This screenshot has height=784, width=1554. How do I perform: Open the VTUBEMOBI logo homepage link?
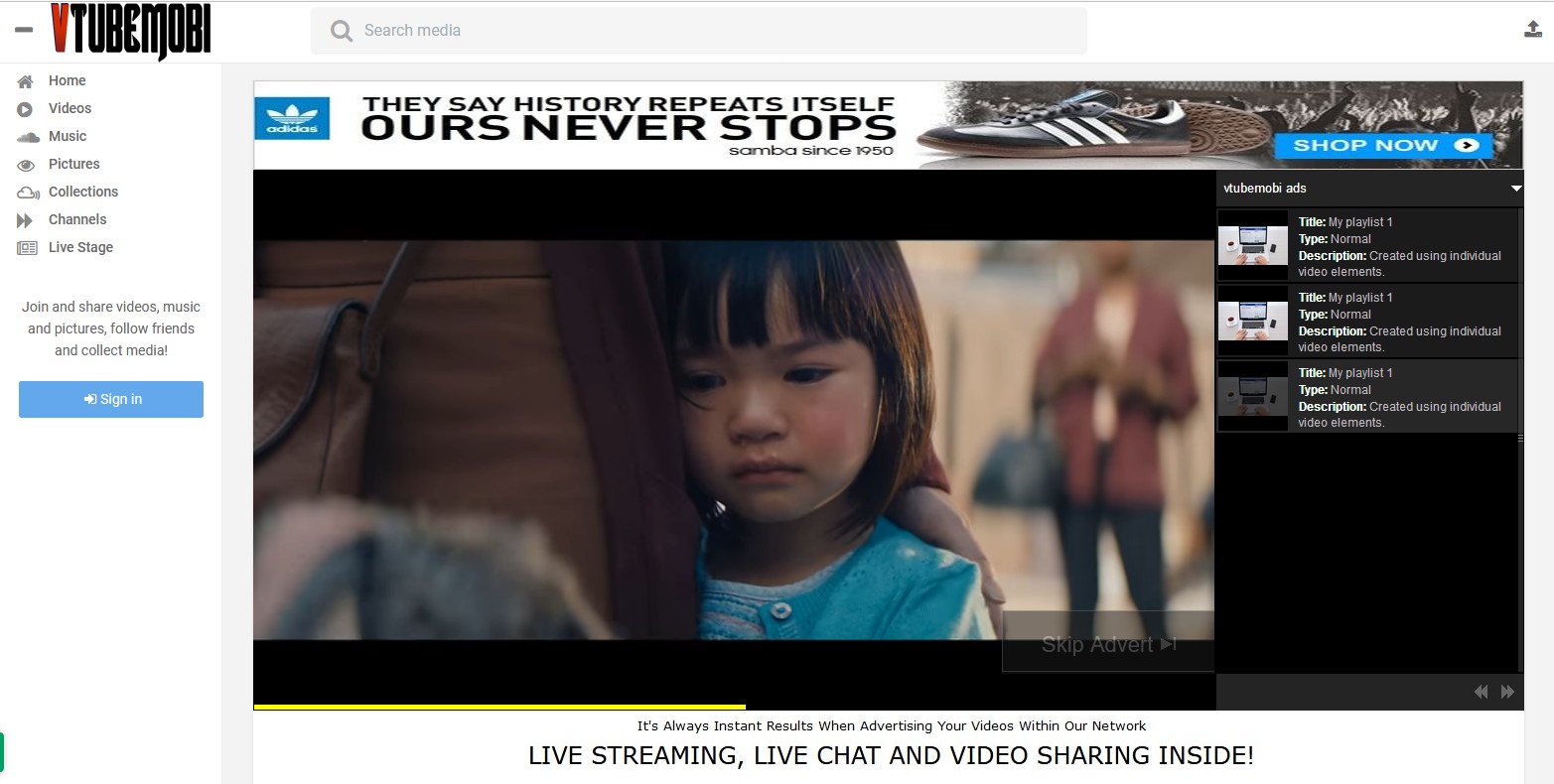coord(130,30)
